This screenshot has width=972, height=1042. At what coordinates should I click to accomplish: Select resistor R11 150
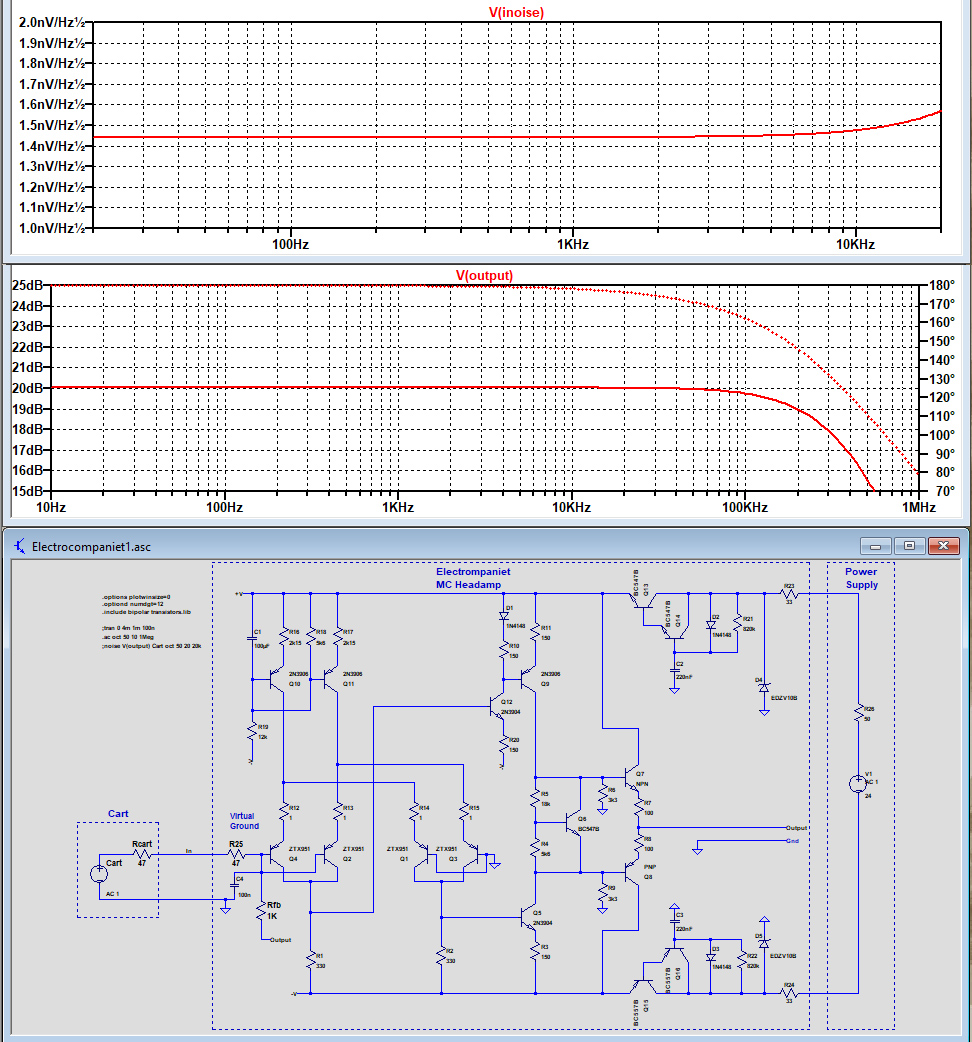535,633
